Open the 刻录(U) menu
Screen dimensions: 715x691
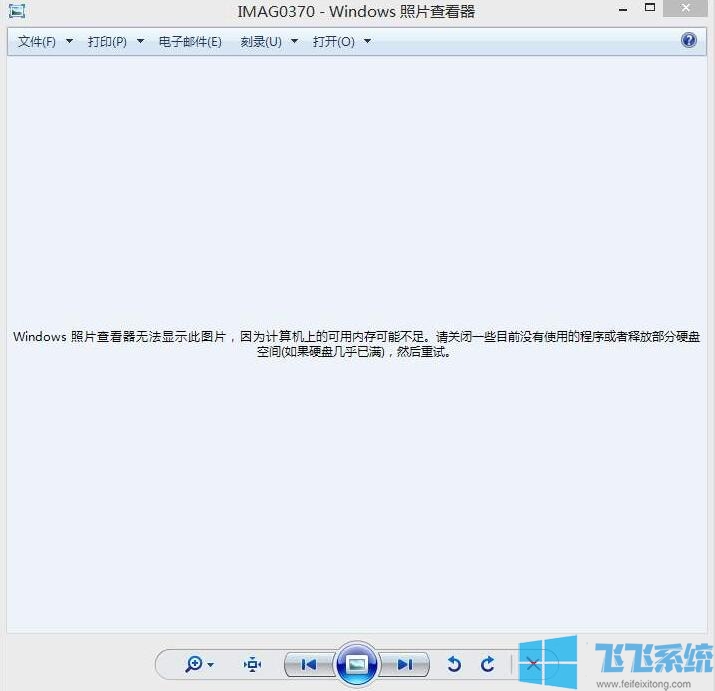pos(261,42)
